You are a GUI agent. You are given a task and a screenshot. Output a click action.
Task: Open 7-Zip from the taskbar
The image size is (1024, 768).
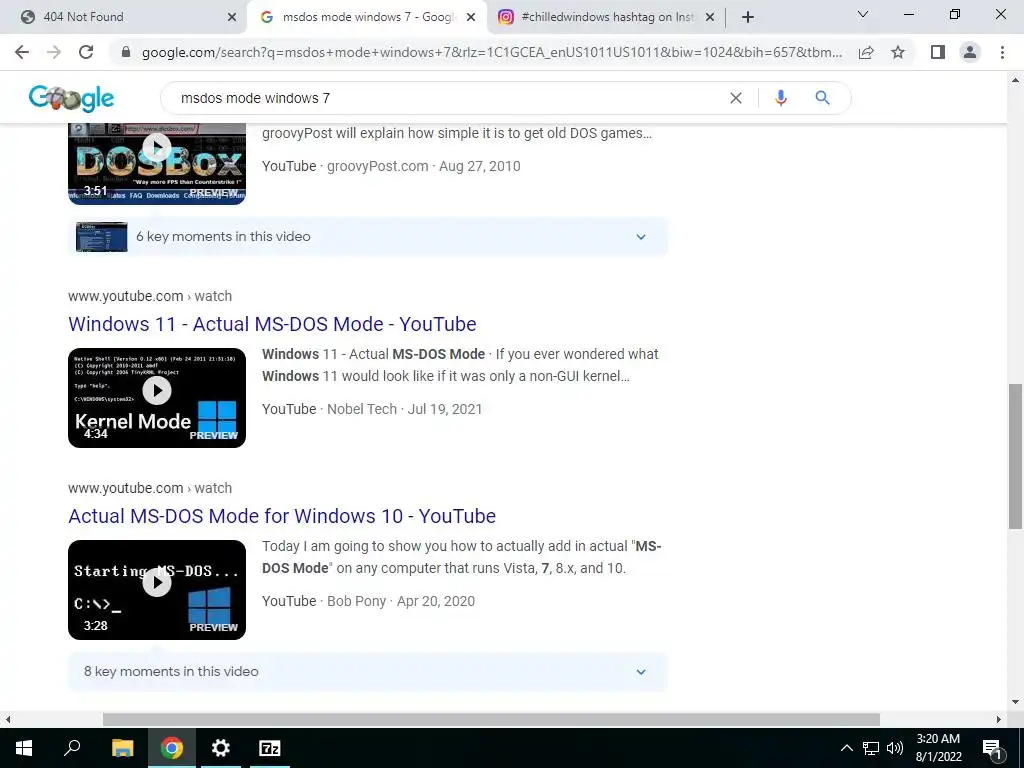click(x=270, y=748)
